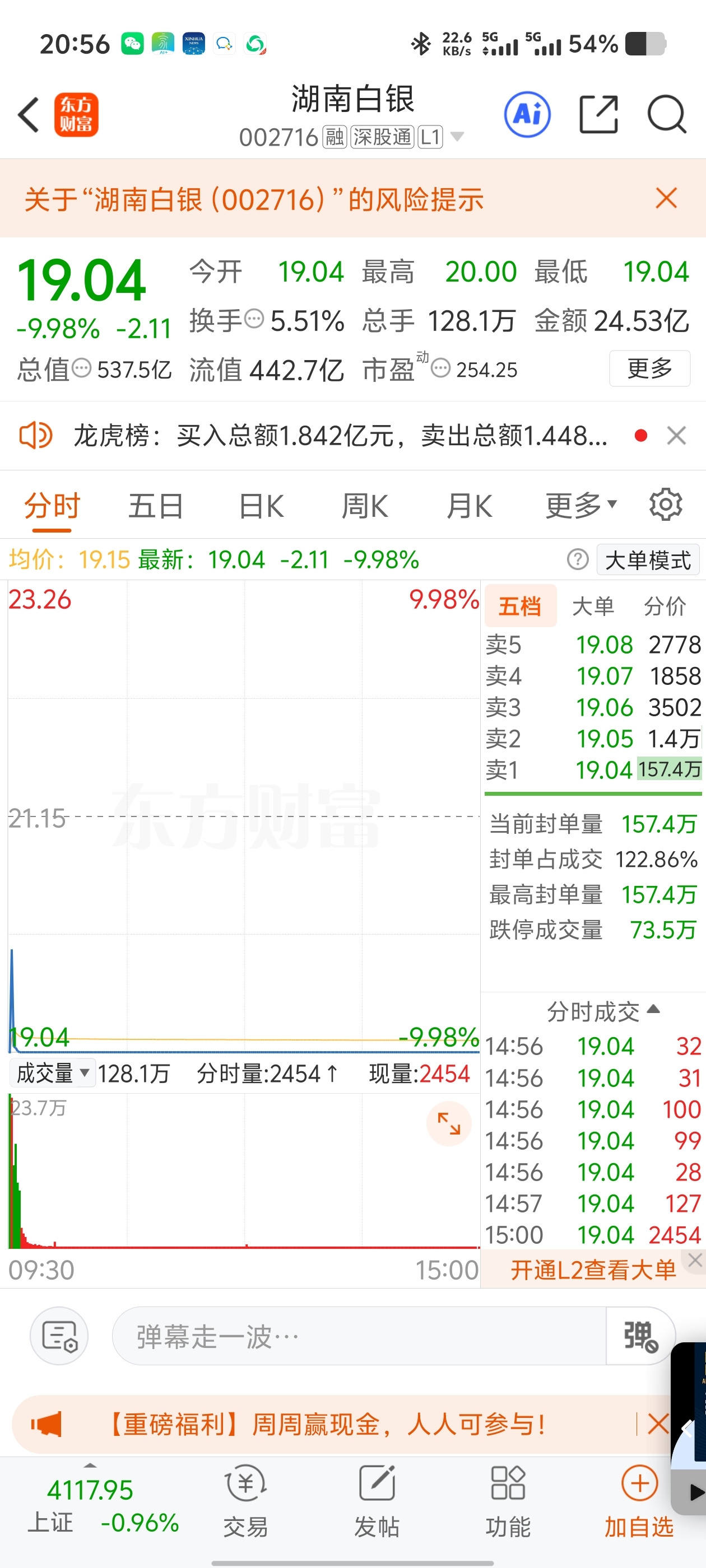Viewport: 706px width, 1568px height.
Task: Switch to the 五日 chart tab
Action: [x=156, y=506]
